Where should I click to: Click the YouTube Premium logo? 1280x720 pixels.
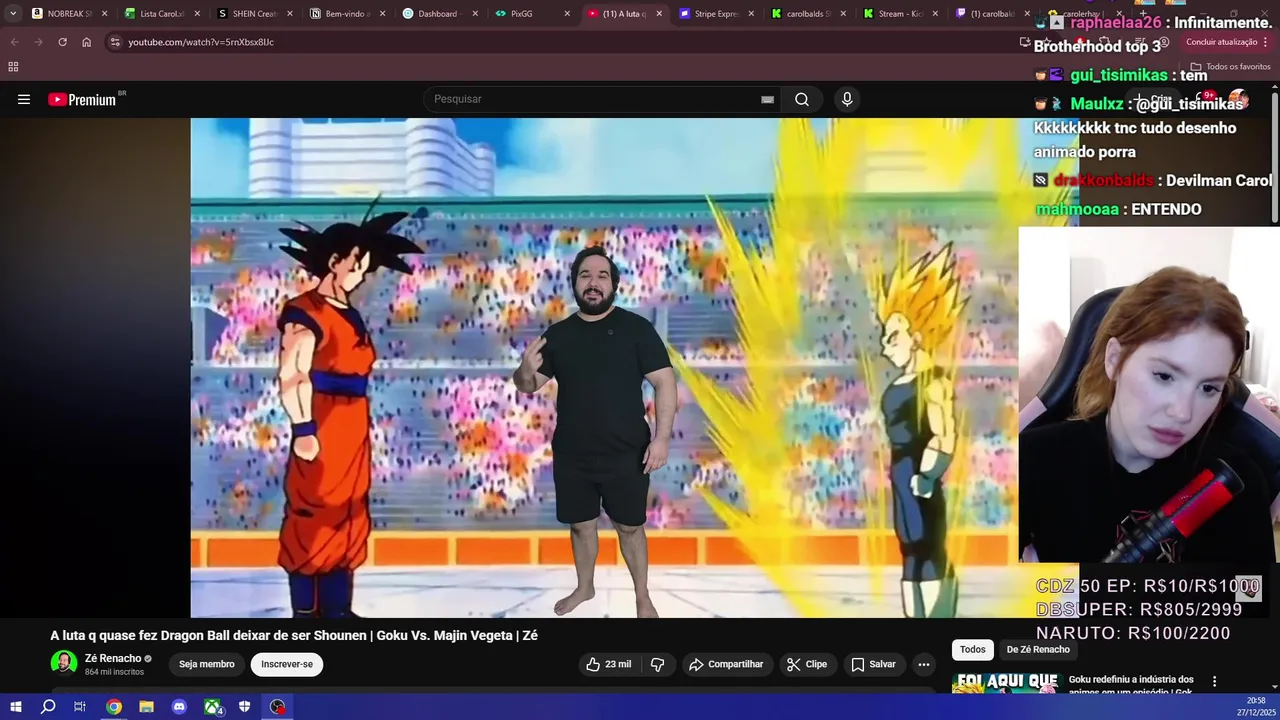(x=82, y=99)
